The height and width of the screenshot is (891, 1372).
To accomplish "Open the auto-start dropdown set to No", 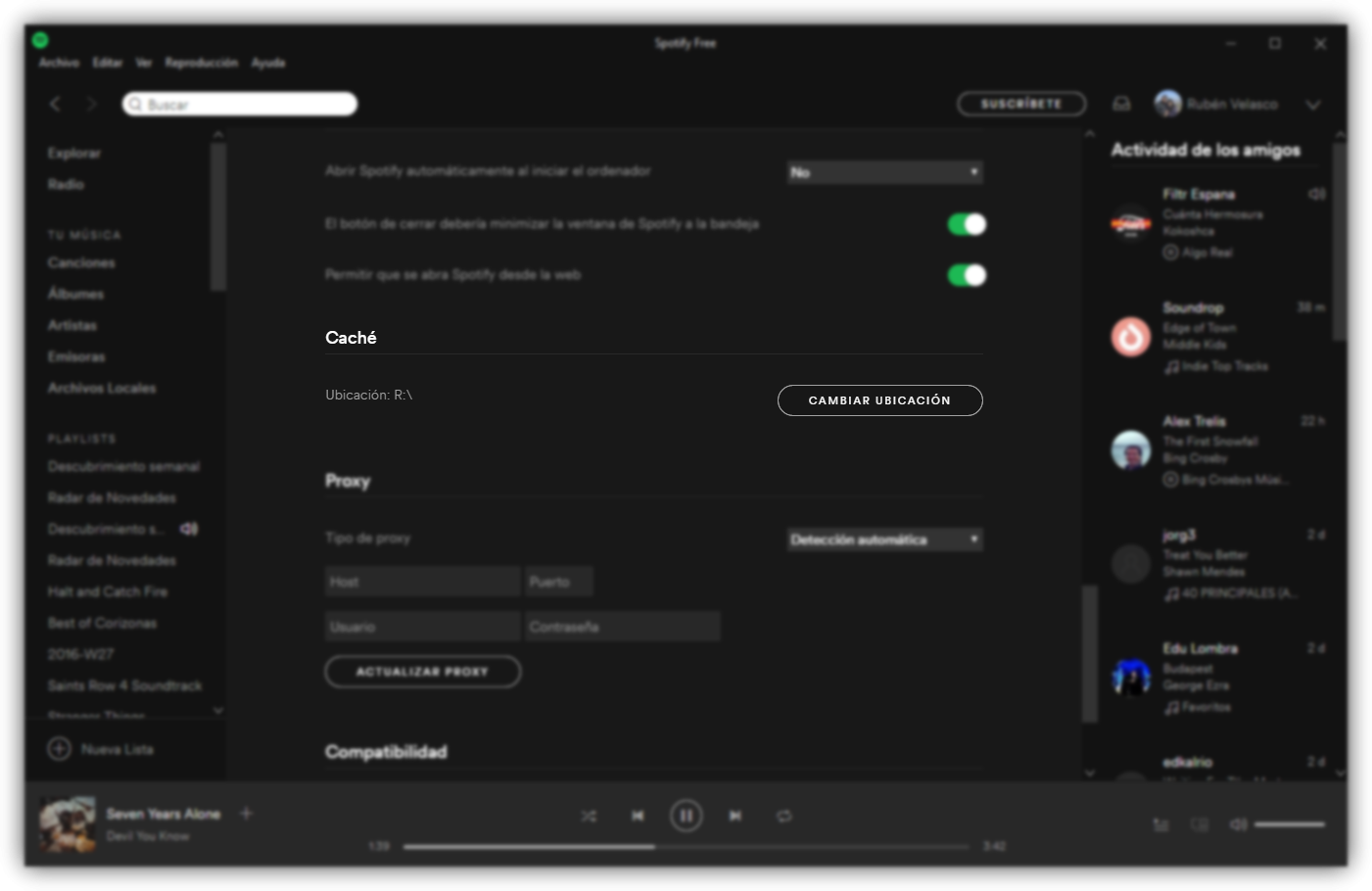I will 885,172.
